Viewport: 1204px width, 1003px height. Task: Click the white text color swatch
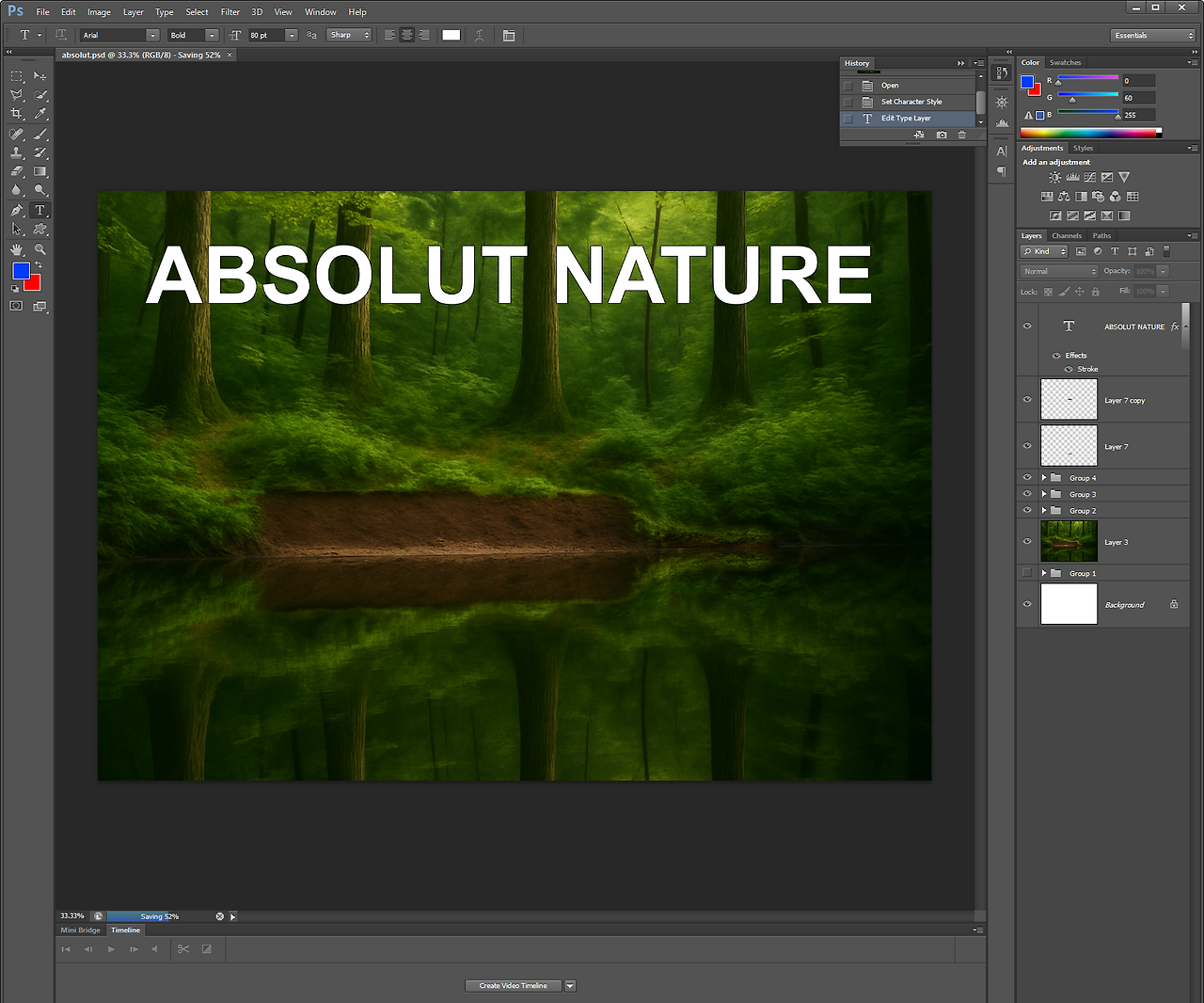click(x=451, y=36)
